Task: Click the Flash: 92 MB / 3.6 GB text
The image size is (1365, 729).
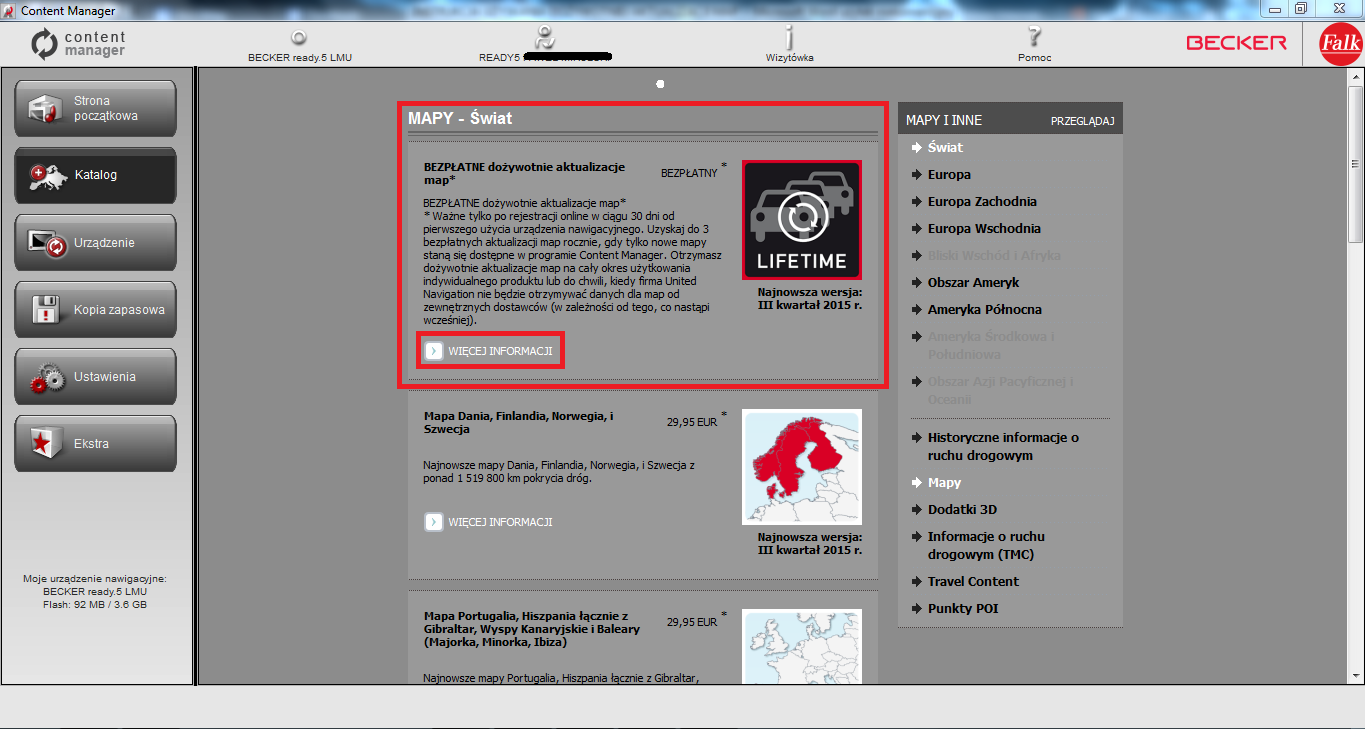Action: [x=95, y=604]
